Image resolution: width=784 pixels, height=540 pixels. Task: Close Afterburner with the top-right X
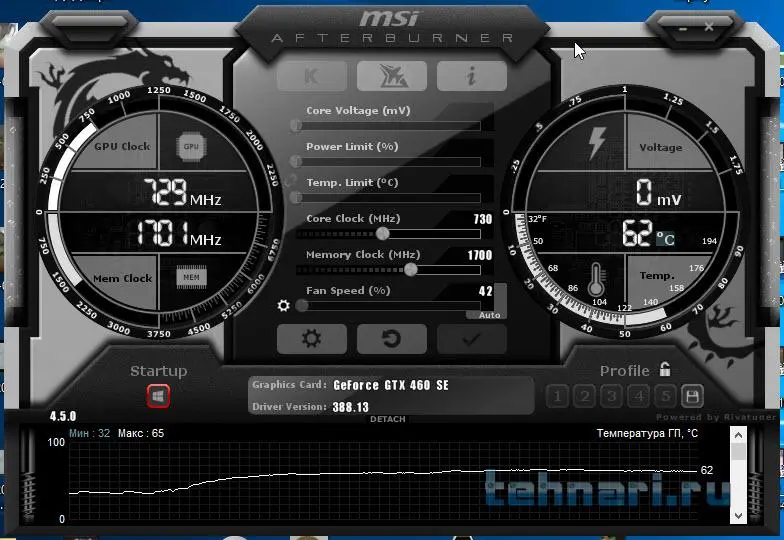709,26
